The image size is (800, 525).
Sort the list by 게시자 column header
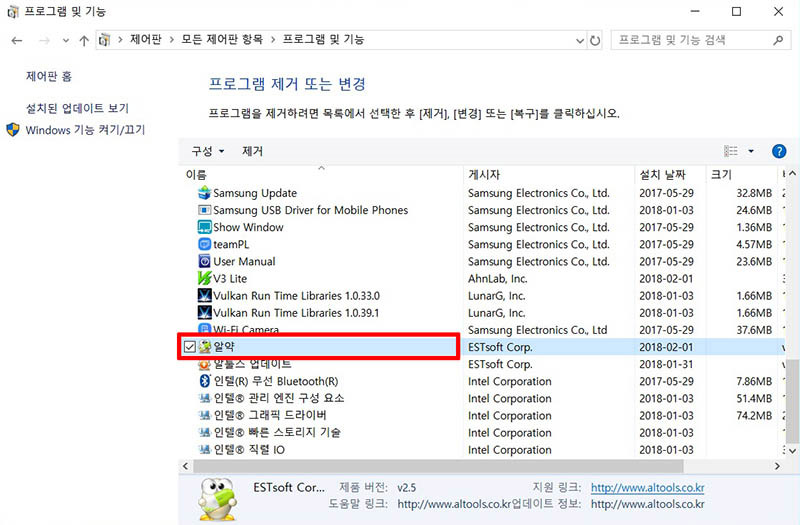(484, 175)
